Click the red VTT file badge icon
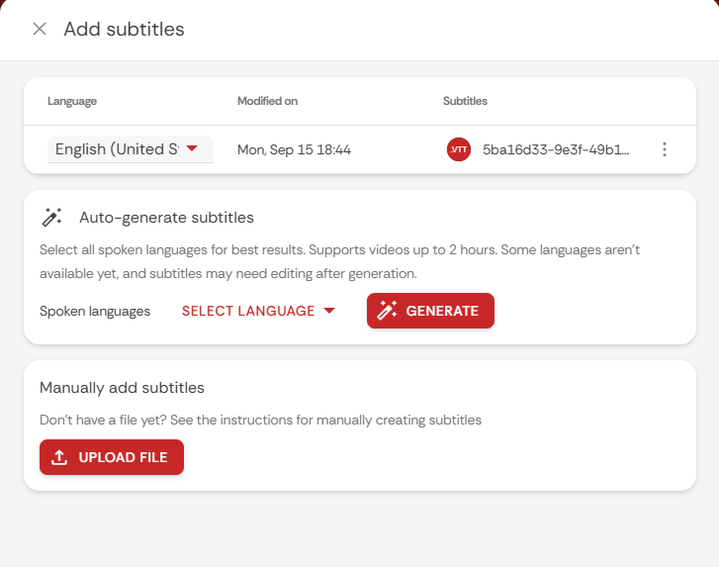Image resolution: width=719 pixels, height=567 pixels. [459, 150]
